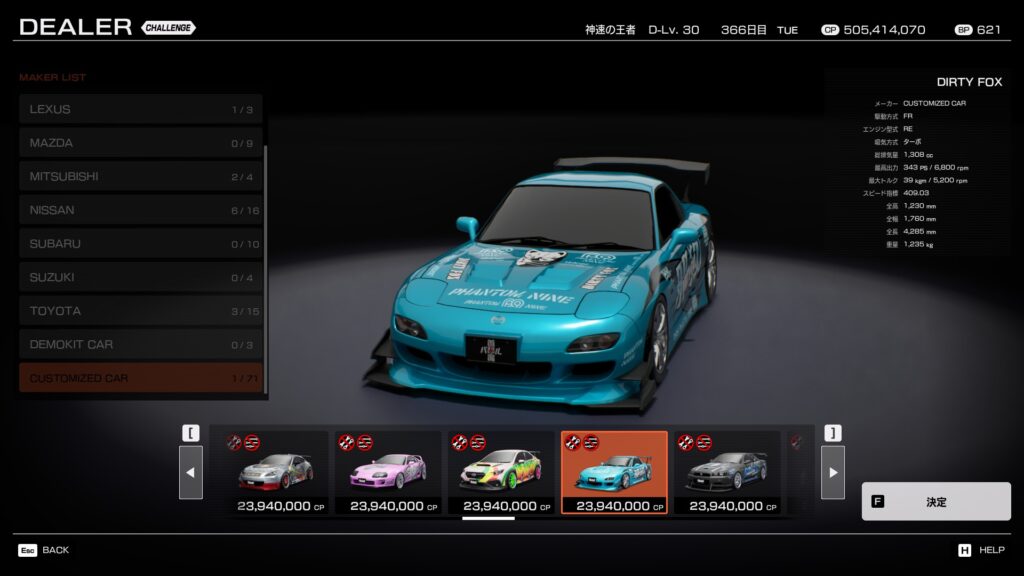Click the BACK label
Viewport: 1024px width, 576px height.
[56, 550]
